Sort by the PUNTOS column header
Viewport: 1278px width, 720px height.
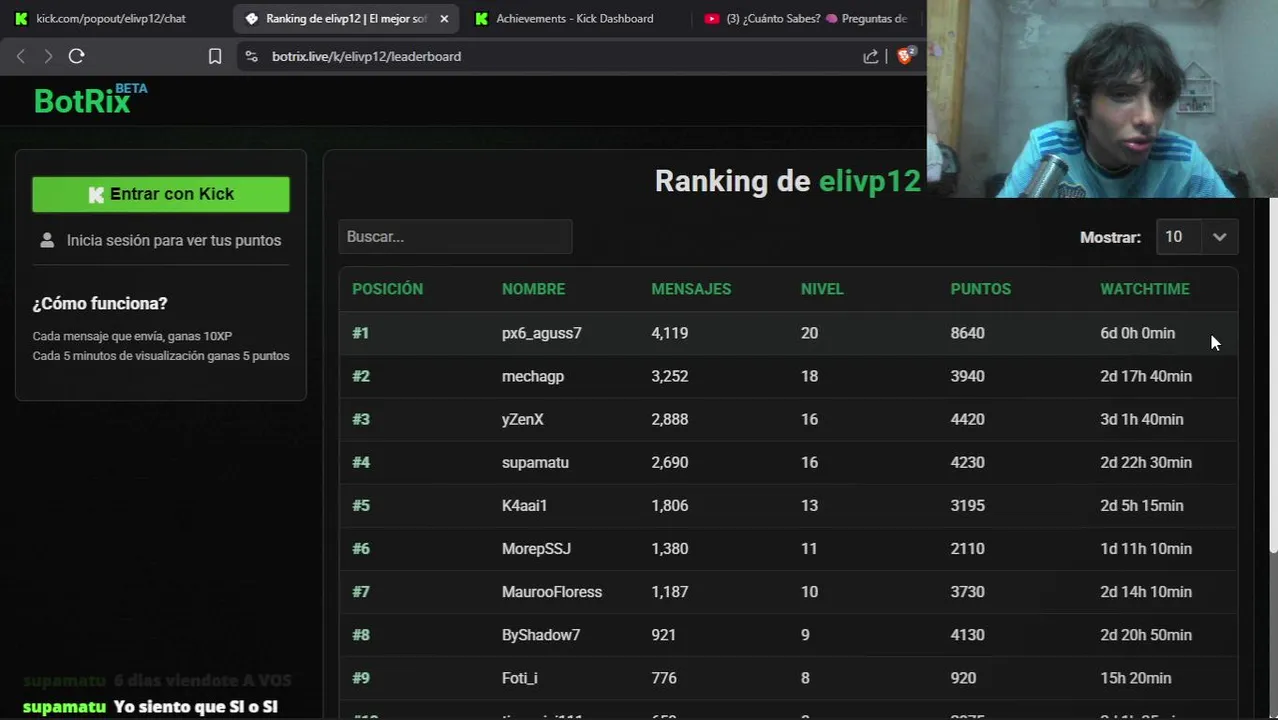coord(980,289)
